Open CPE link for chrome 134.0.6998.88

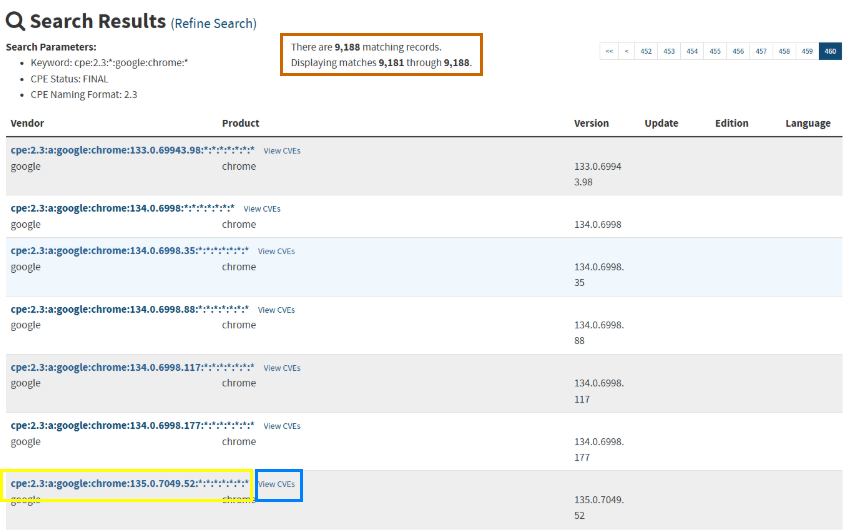(129, 309)
